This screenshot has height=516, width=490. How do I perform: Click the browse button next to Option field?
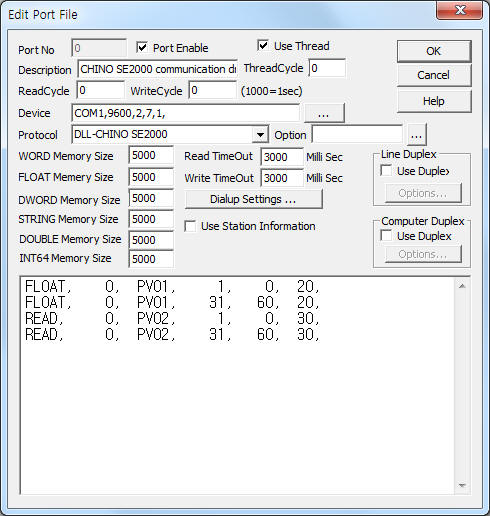pyautogui.click(x=416, y=135)
